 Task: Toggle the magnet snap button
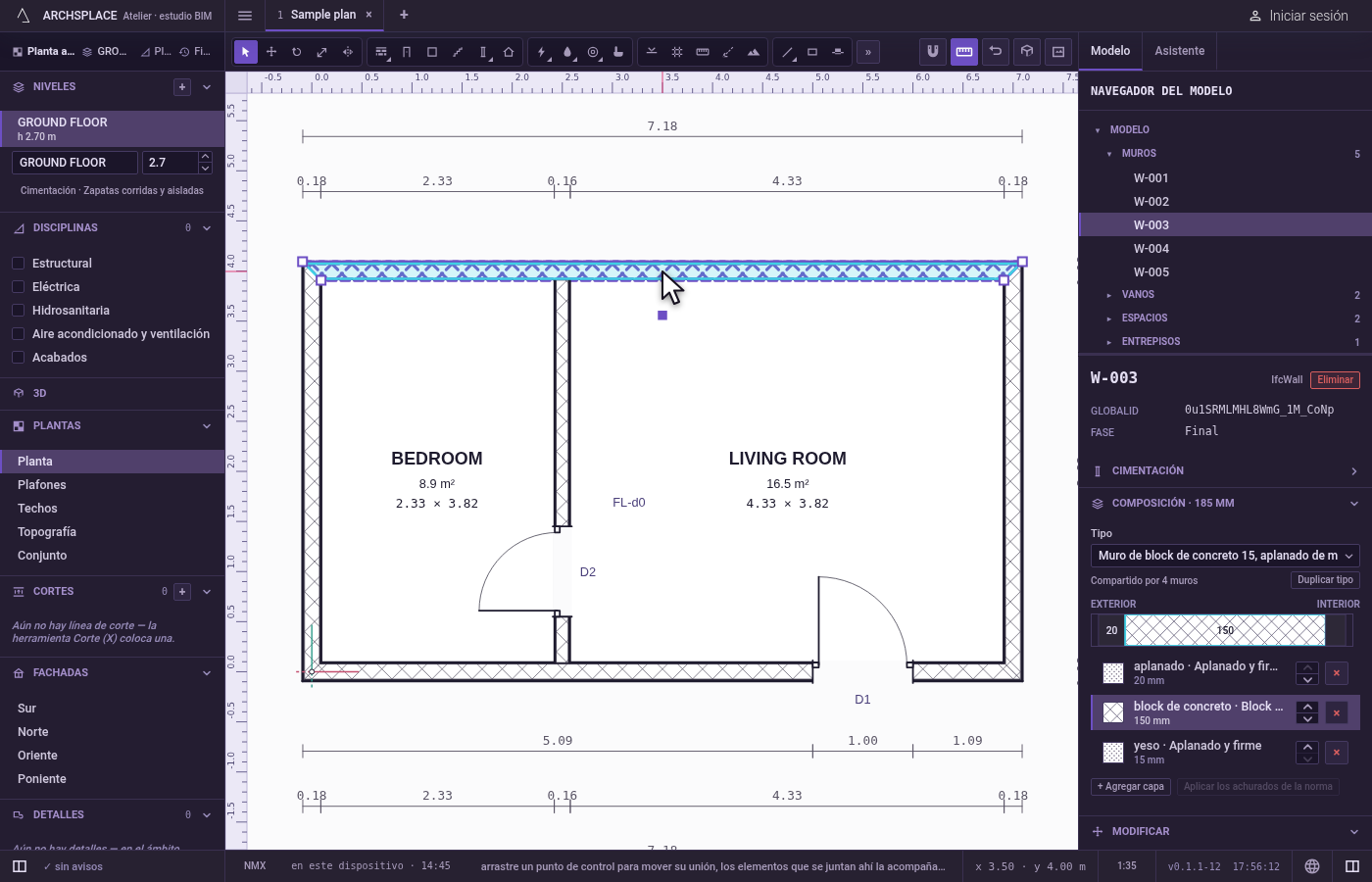[933, 51]
